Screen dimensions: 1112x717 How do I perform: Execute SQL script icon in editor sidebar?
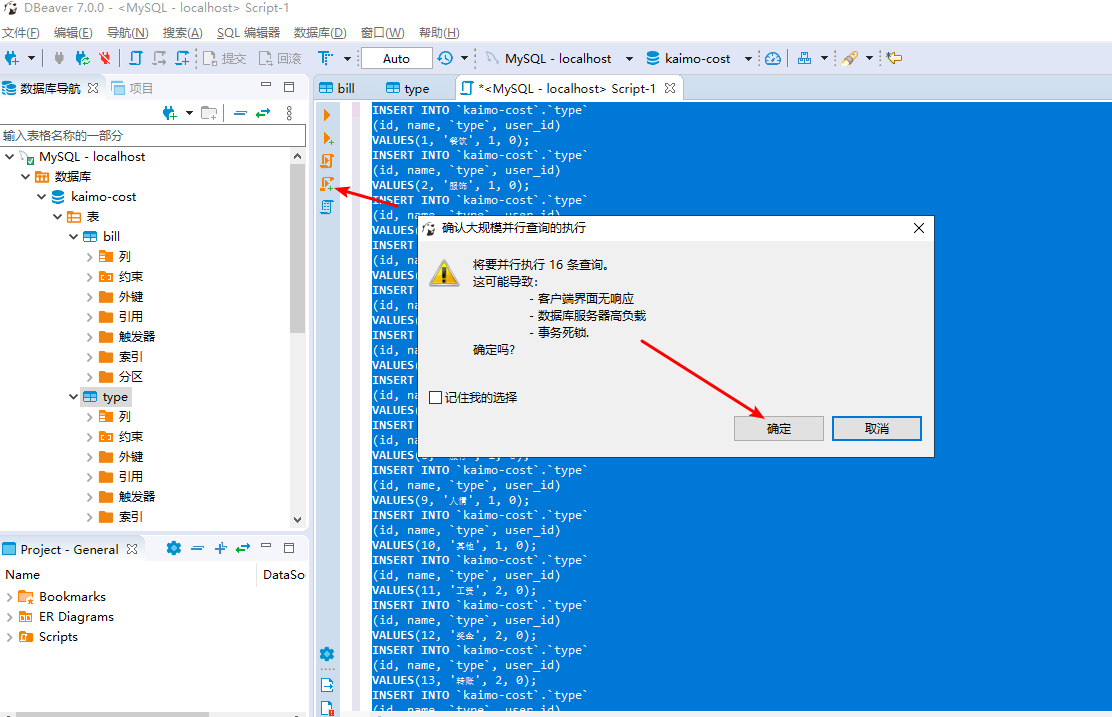[327, 161]
